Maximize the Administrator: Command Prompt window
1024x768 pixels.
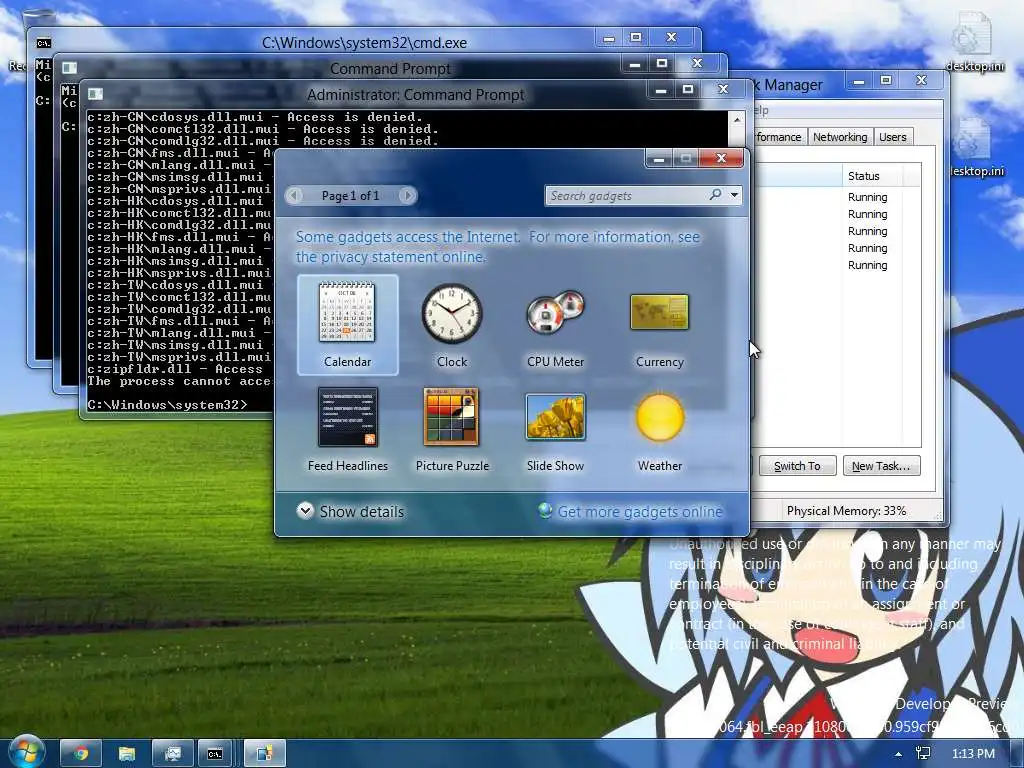click(688, 89)
